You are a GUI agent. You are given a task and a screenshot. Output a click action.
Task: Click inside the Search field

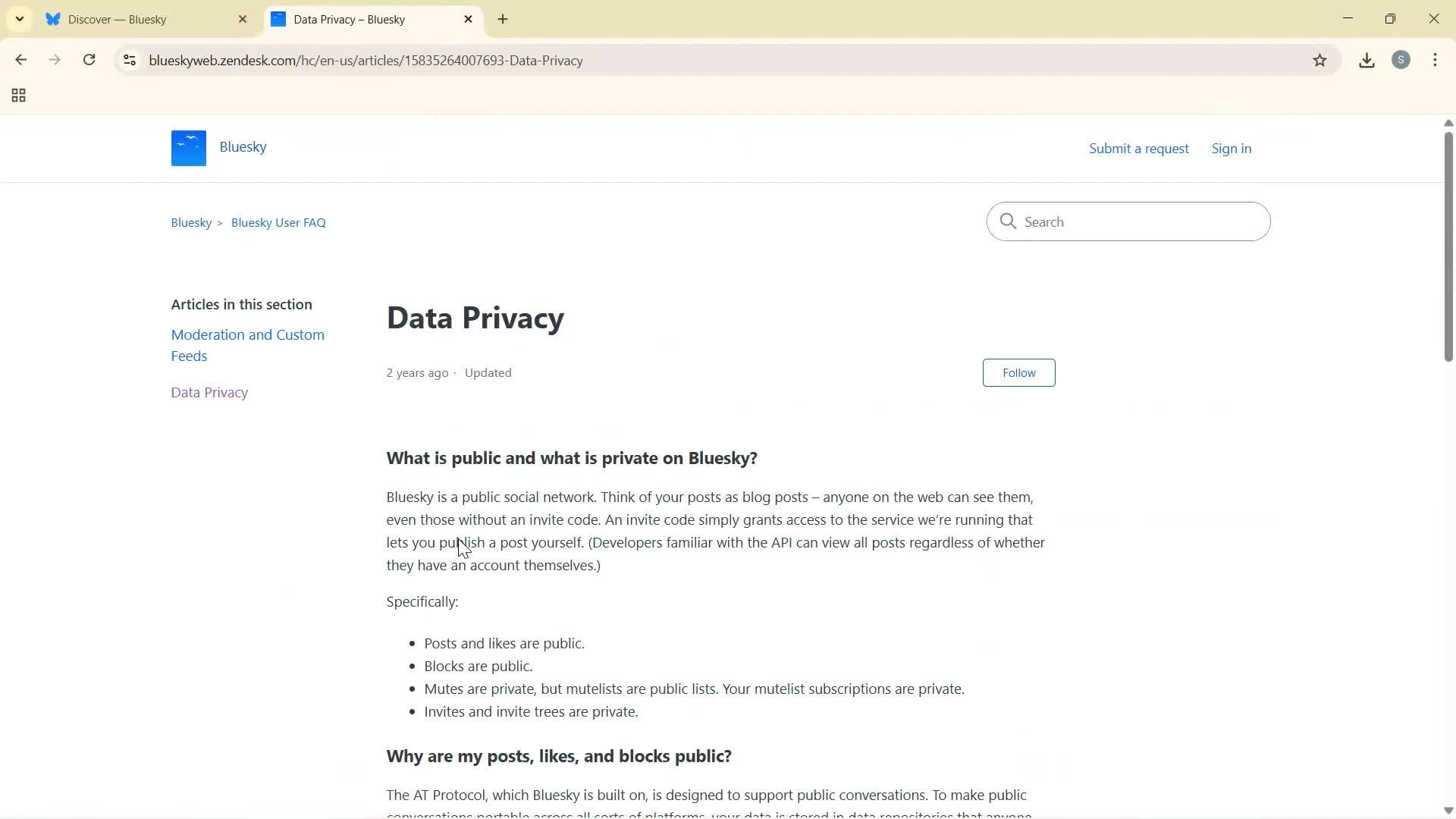[1130, 221]
